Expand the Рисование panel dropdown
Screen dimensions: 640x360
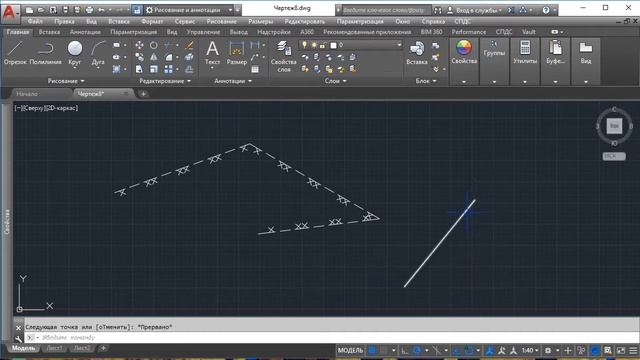click(x=66, y=81)
